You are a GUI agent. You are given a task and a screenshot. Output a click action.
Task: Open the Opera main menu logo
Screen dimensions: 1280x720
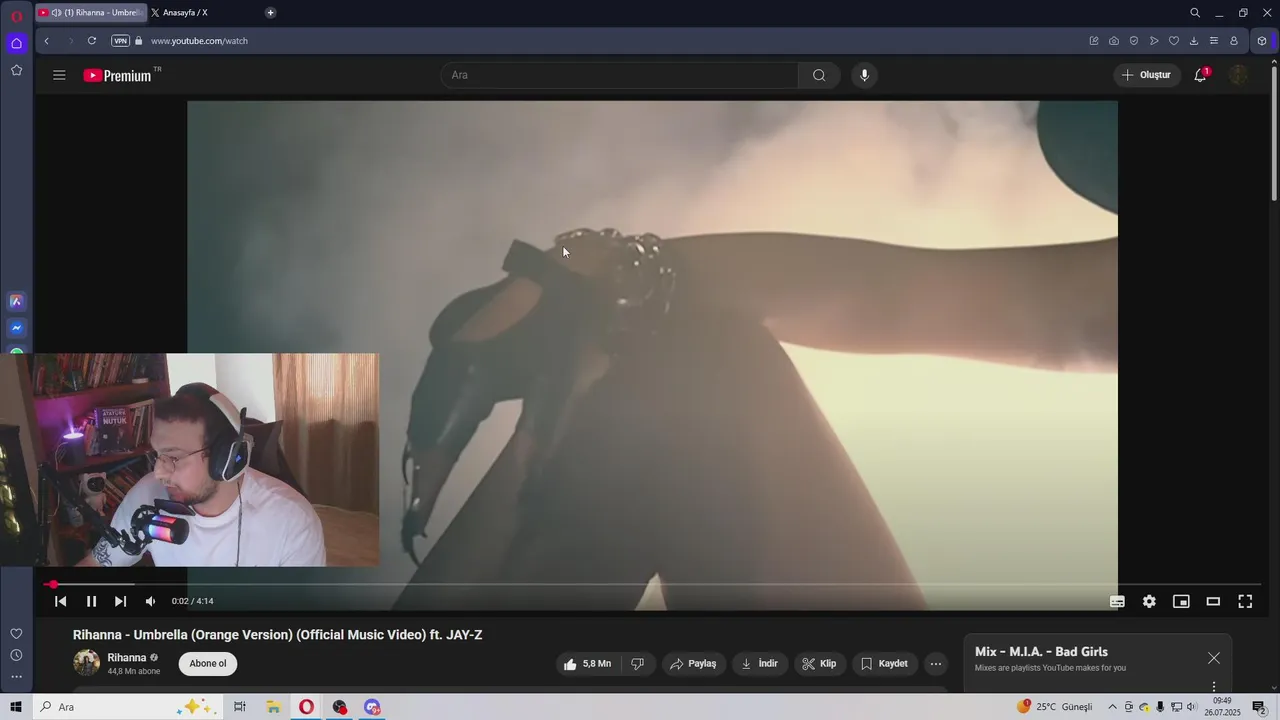click(x=16, y=16)
